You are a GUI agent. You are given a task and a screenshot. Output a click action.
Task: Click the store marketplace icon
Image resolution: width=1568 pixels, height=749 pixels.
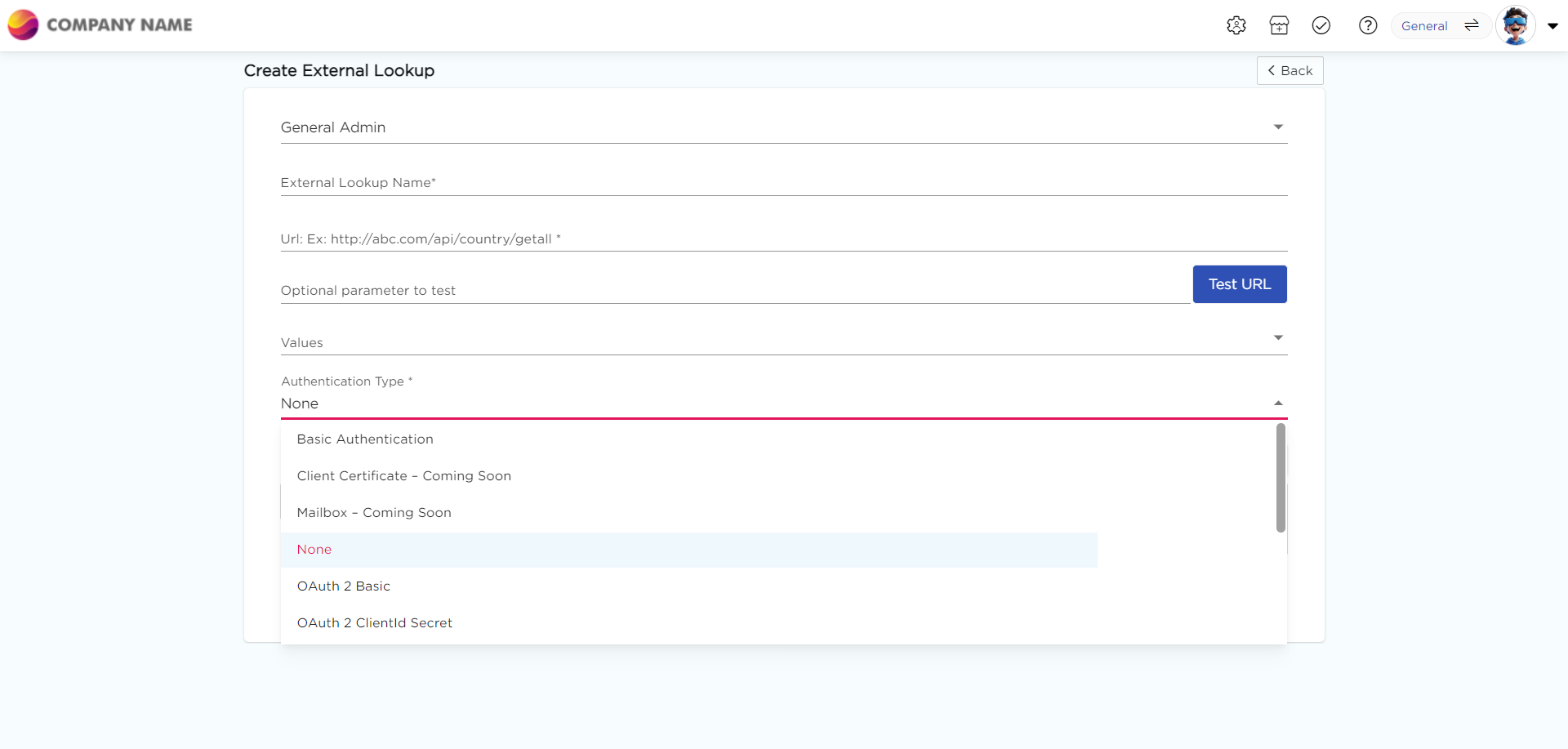click(1279, 25)
